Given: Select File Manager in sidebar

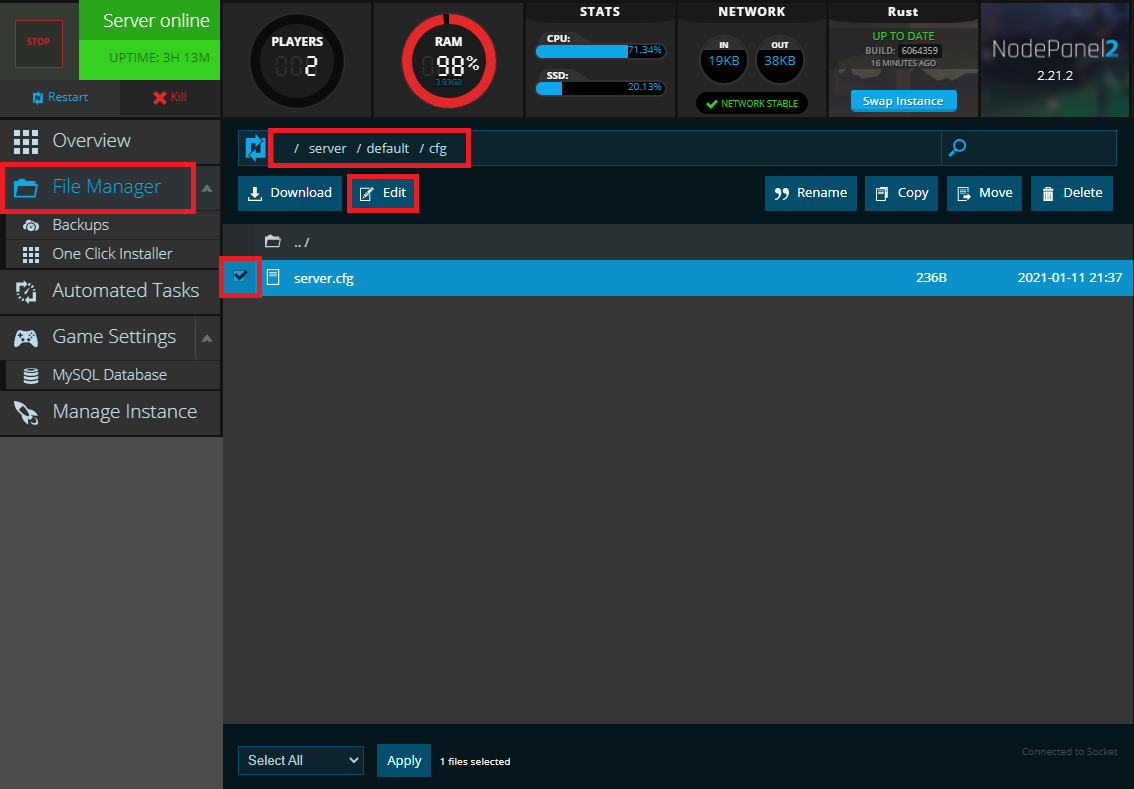Looking at the screenshot, I should [x=106, y=187].
